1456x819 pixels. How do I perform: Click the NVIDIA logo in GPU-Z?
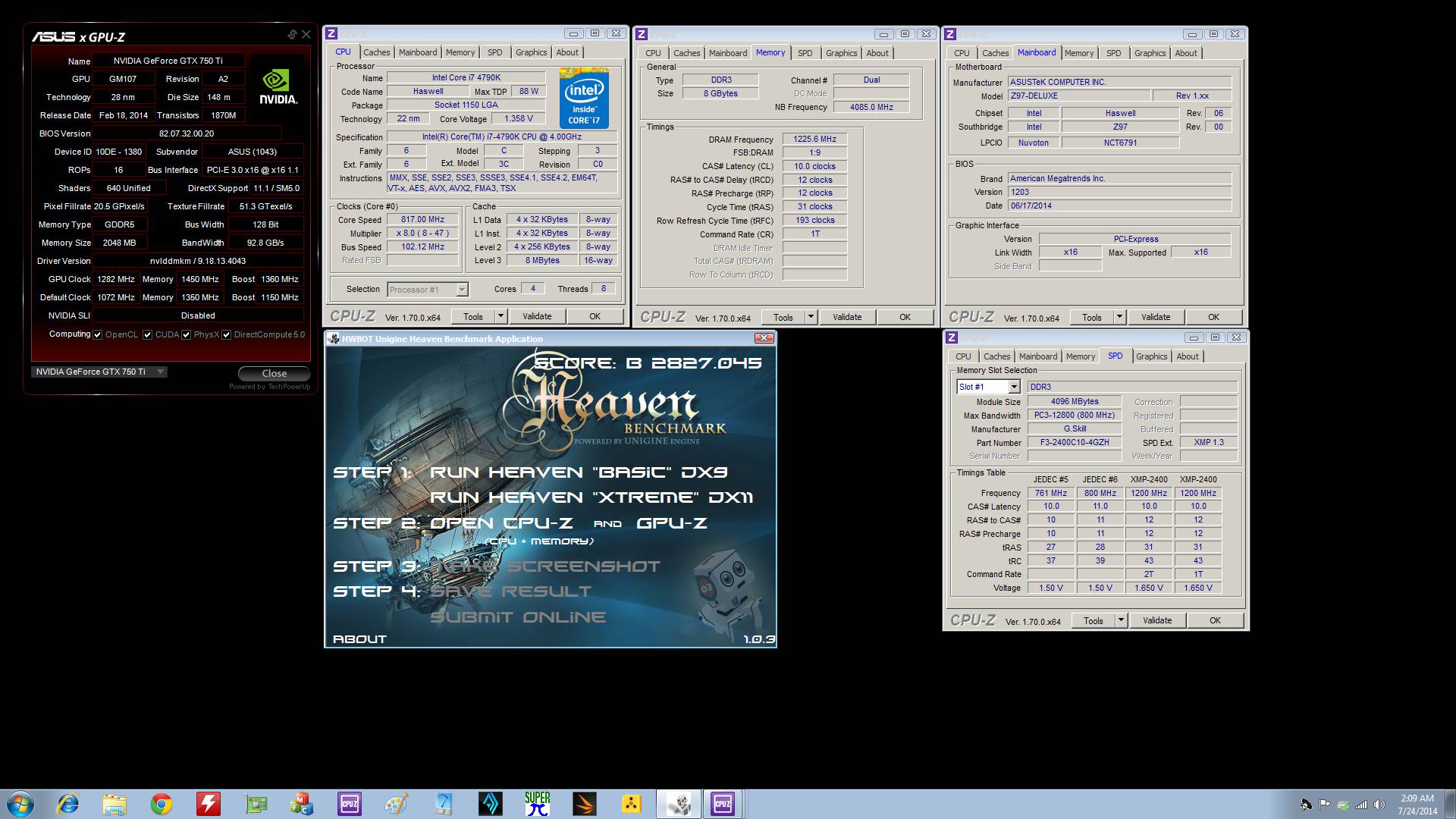[278, 87]
